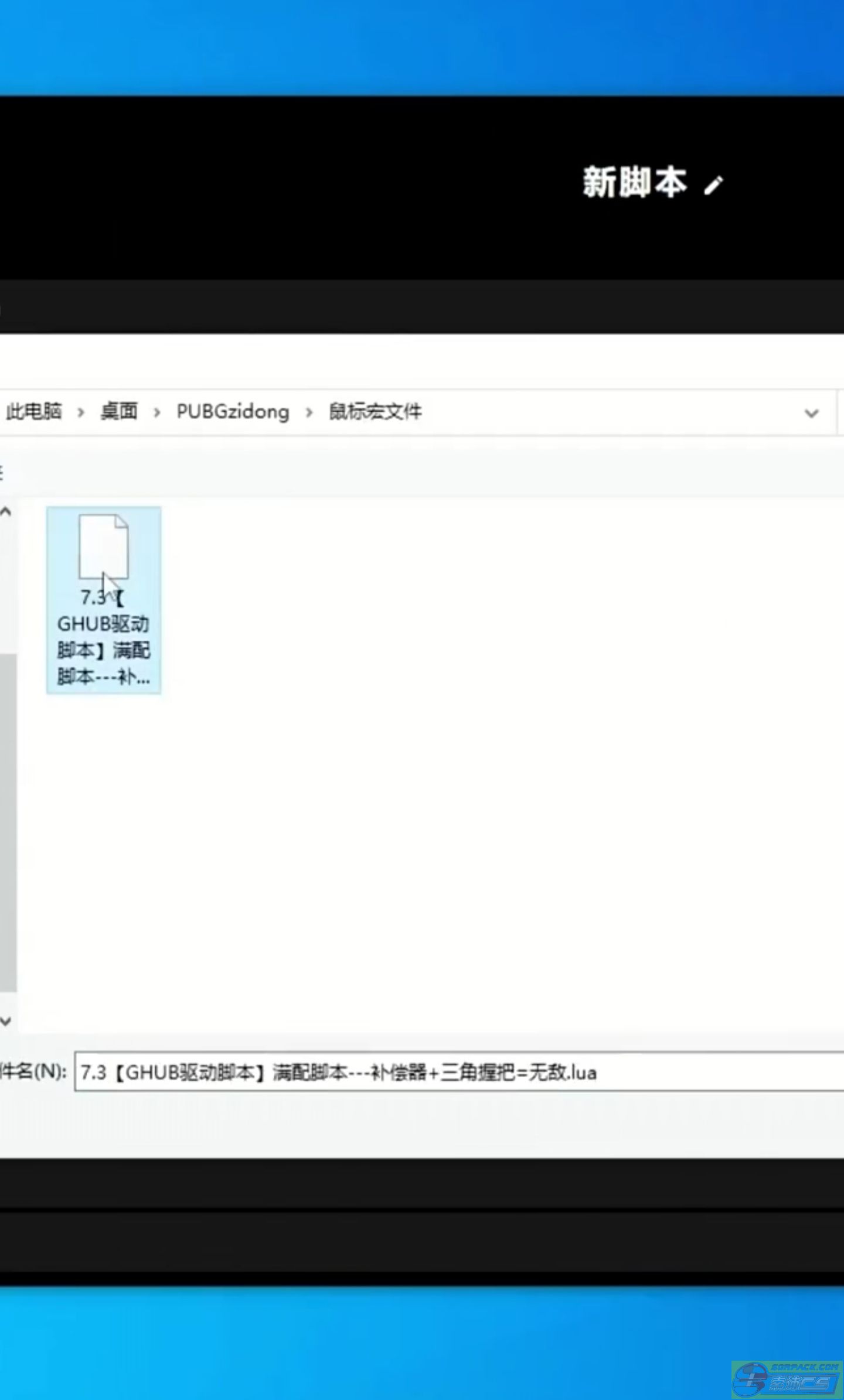Expand the chevron after 此电脑
The width and height of the screenshot is (844, 1400).
pyautogui.click(x=81, y=412)
